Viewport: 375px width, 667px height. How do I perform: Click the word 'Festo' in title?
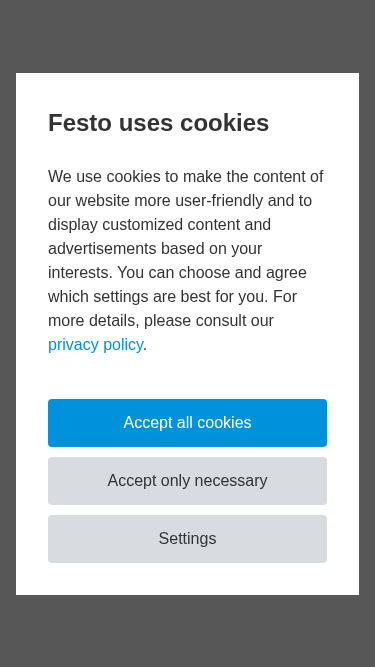click(x=81, y=123)
